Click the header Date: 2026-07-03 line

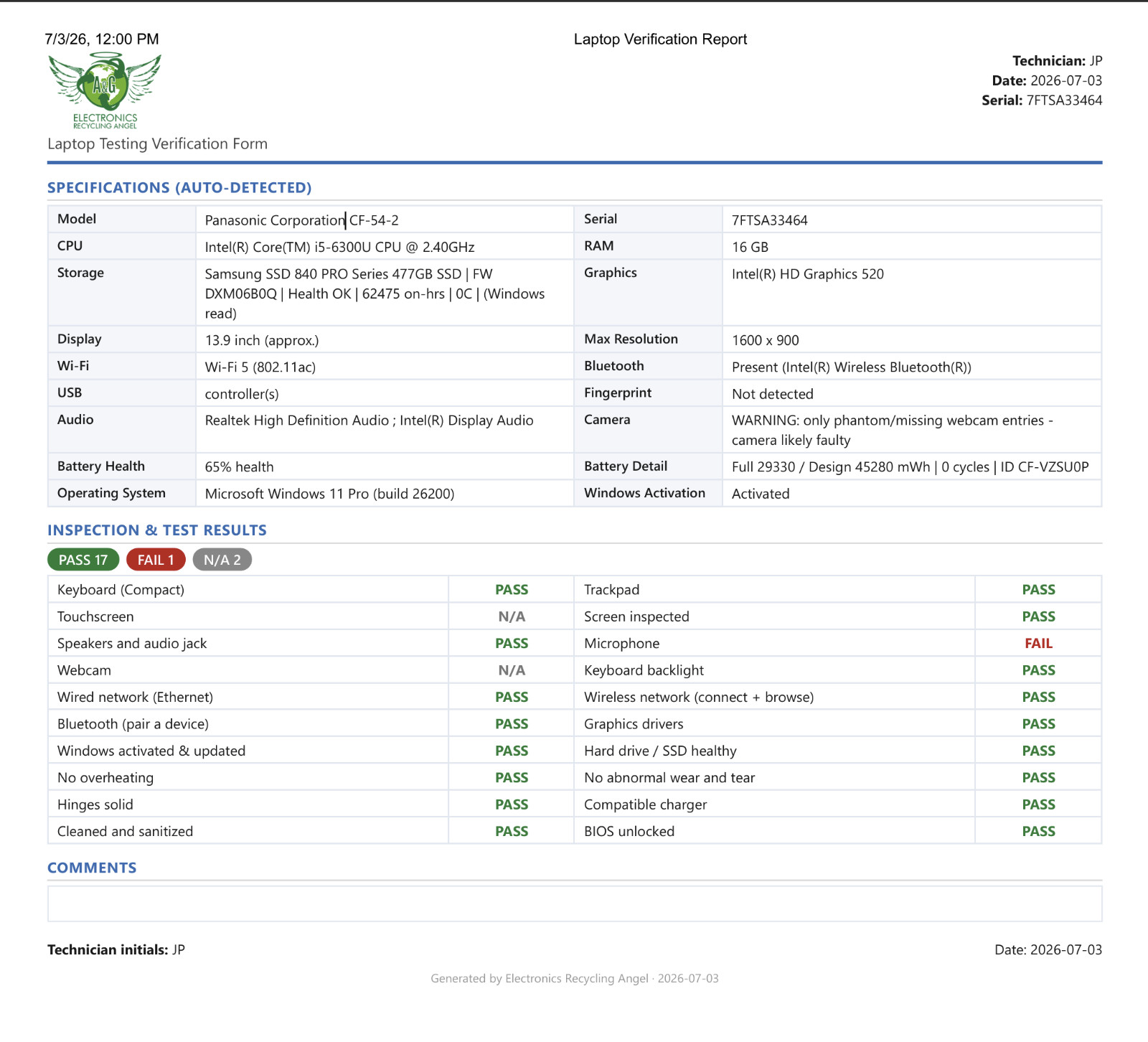pos(1047,80)
